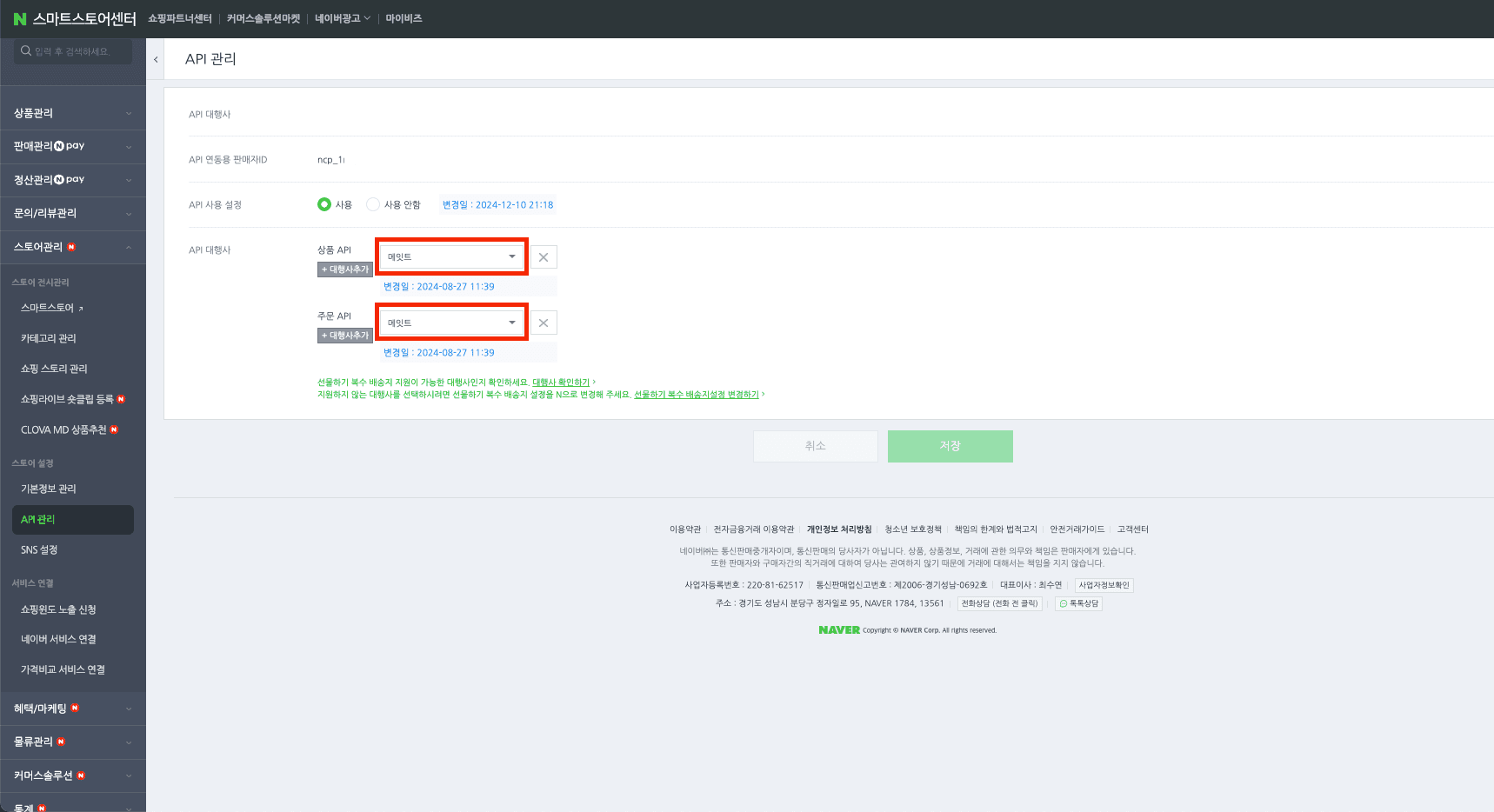Select the 사용 안함 radio button

[x=373, y=204]
